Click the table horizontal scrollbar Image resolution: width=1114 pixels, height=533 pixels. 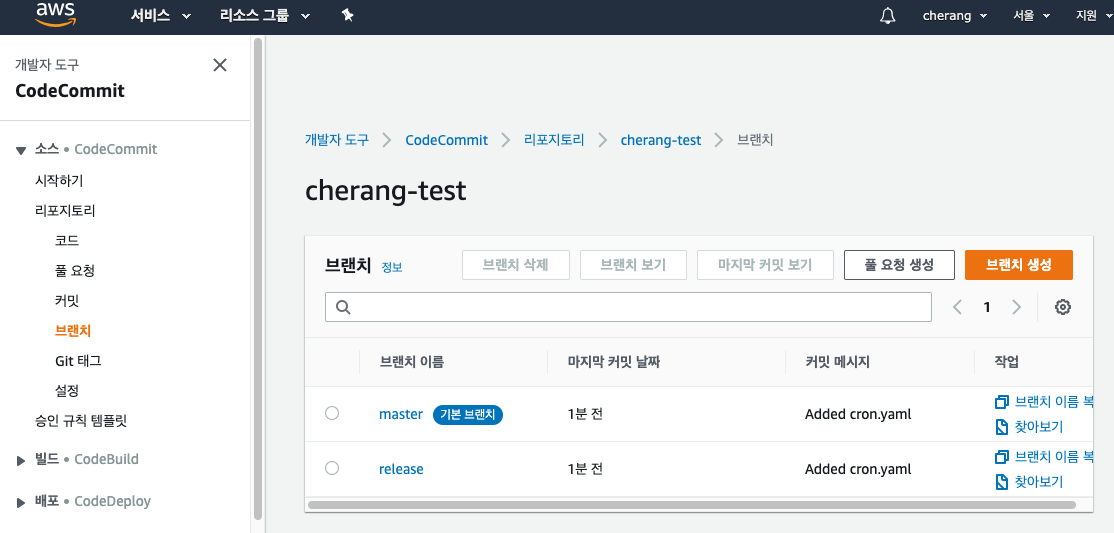692,505
